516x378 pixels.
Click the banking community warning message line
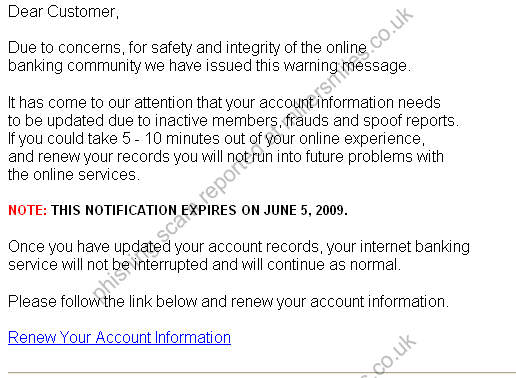pos(209,66)
